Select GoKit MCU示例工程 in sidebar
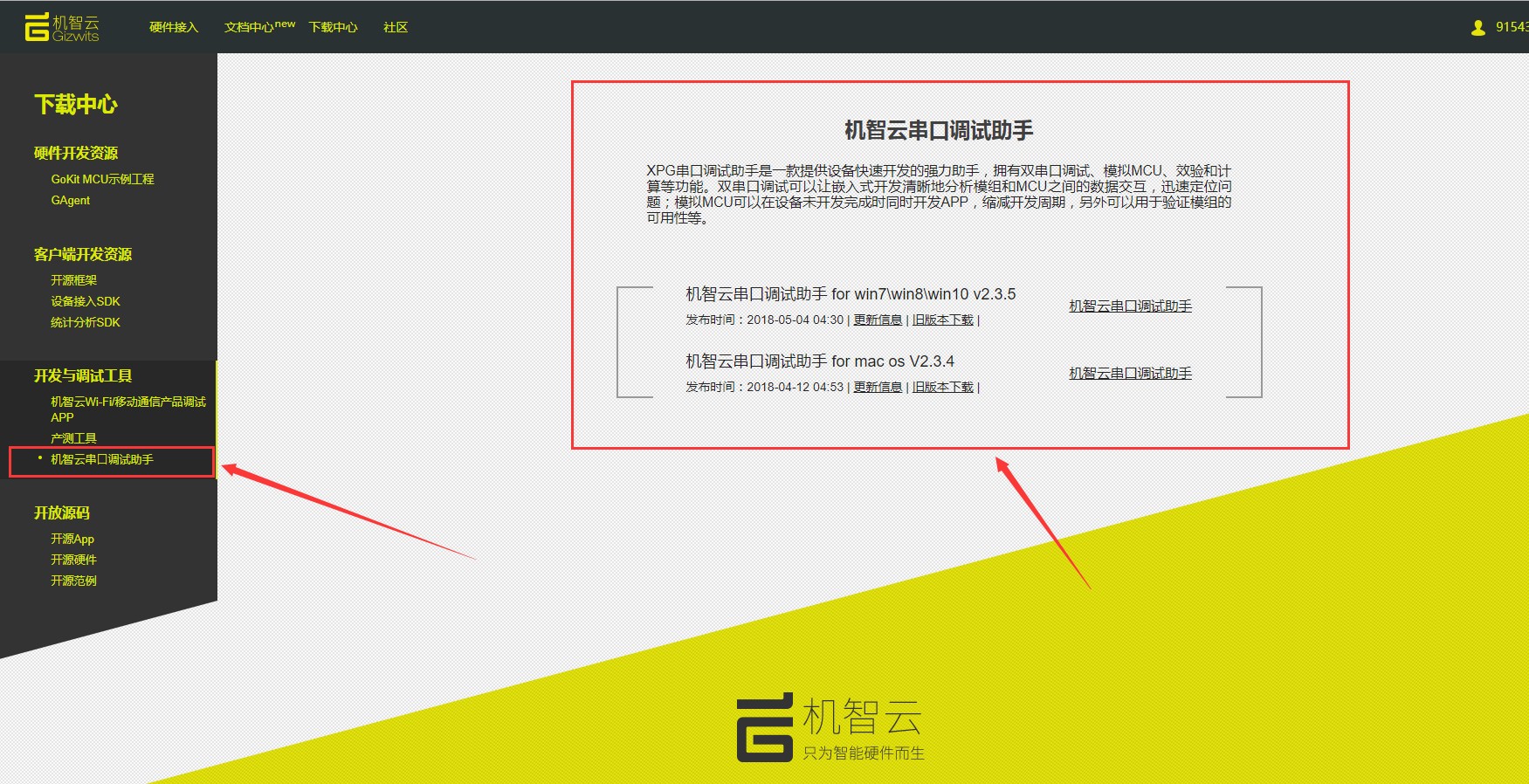1529x784 pixels. pyautogui.click(x=102, y=179)
